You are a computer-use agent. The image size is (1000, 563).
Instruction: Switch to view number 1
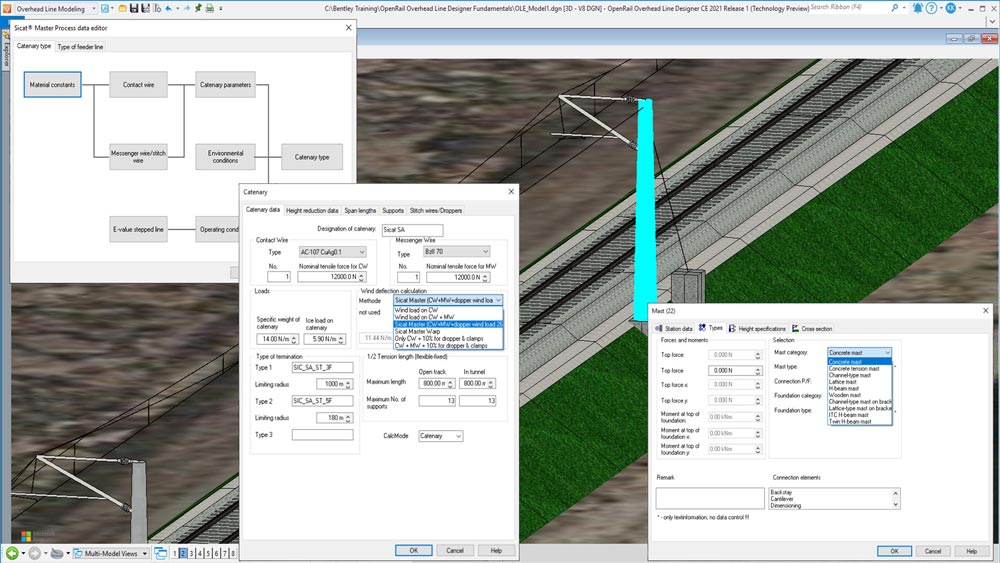pyautogui.click(x=175, y=553)
